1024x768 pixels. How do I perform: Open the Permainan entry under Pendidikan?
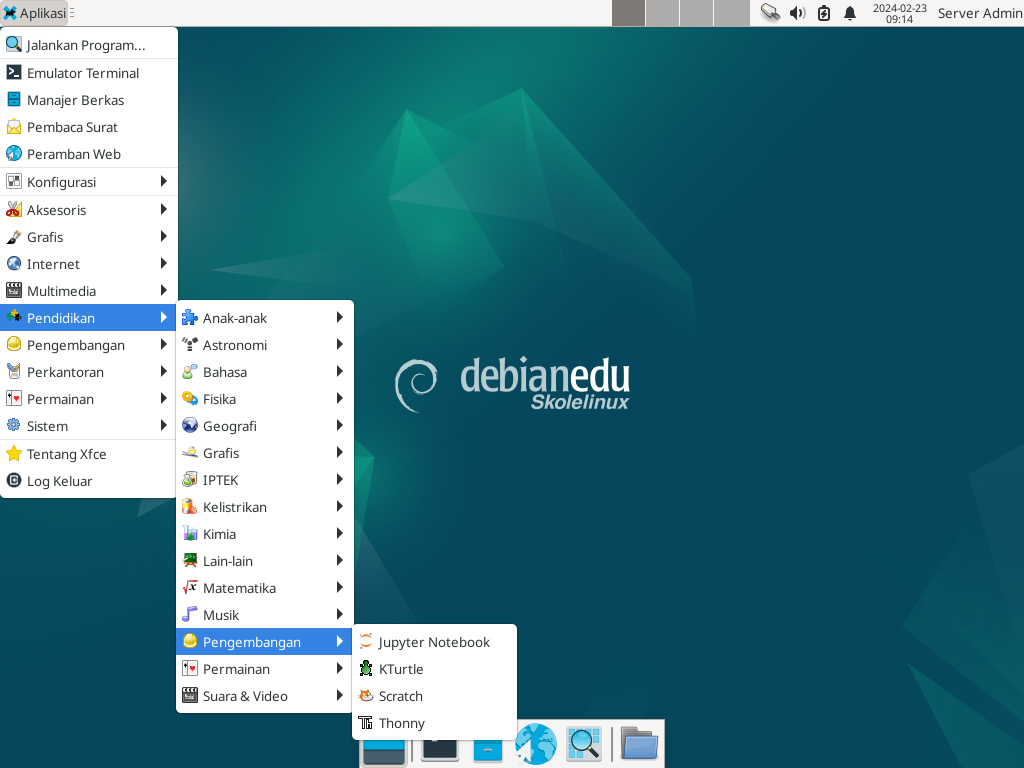pos(264,669)
